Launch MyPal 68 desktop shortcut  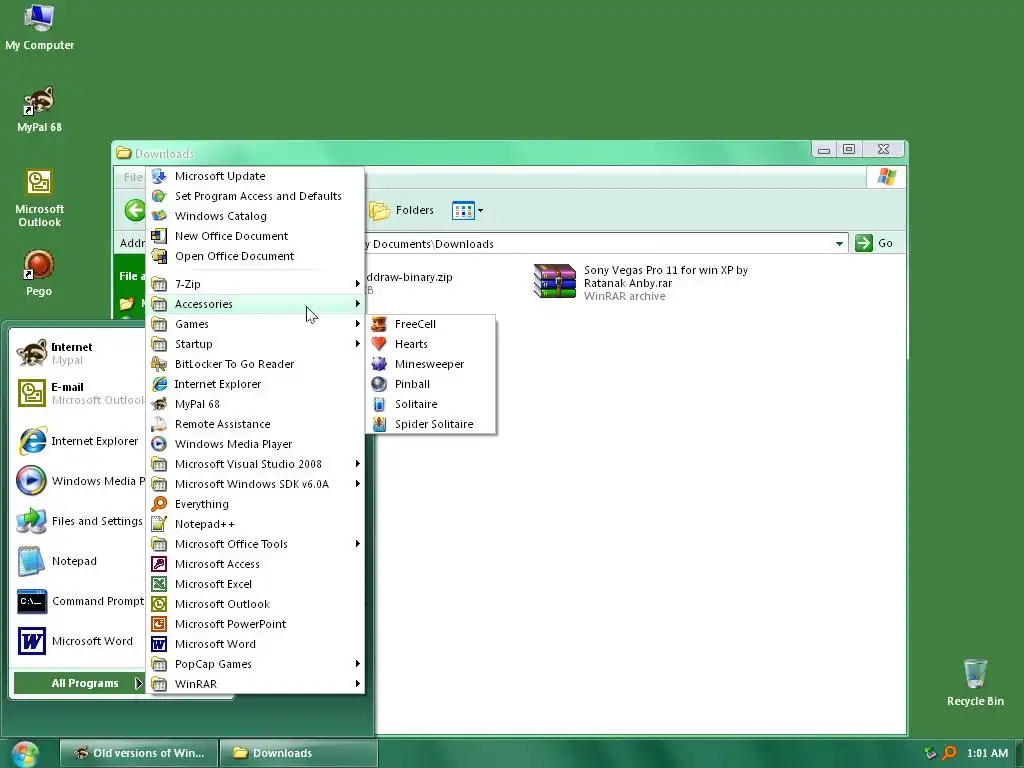39,109
